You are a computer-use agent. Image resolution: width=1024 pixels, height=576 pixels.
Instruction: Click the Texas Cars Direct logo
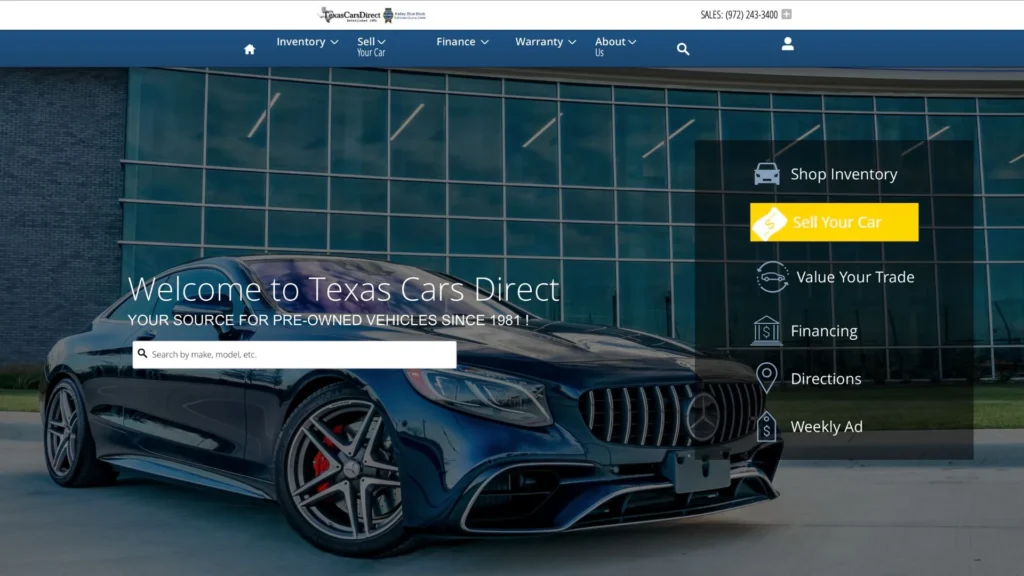coord(349,14)
